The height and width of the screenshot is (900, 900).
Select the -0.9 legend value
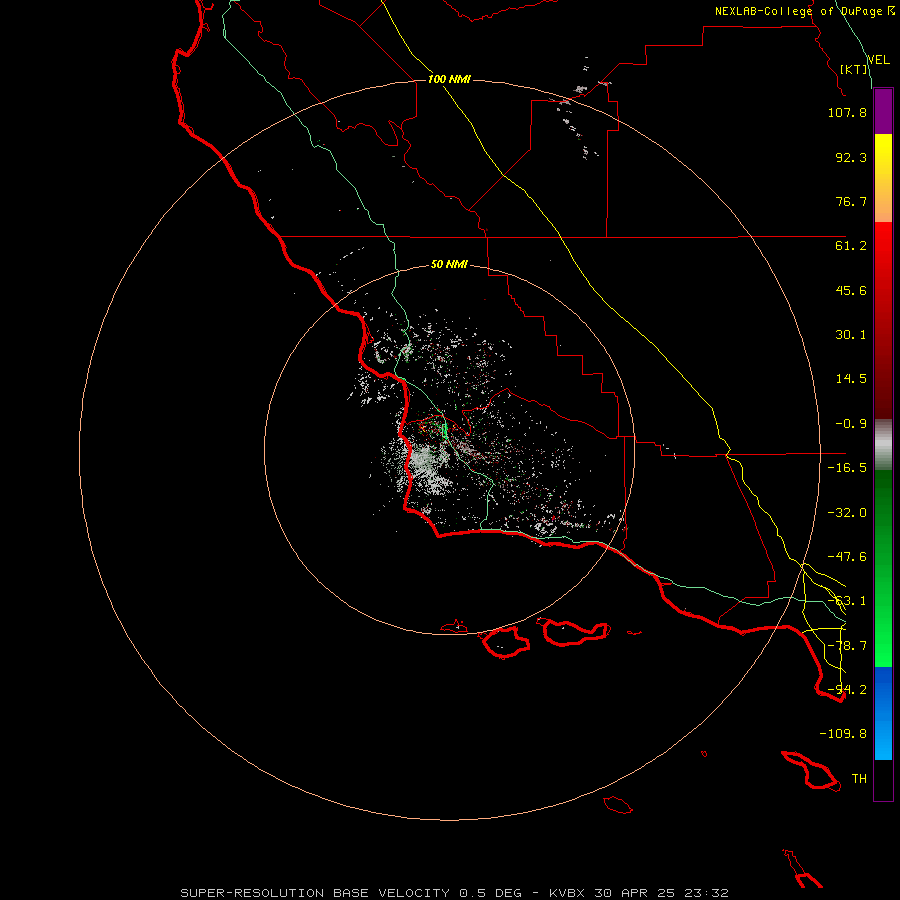pos(851,424)
